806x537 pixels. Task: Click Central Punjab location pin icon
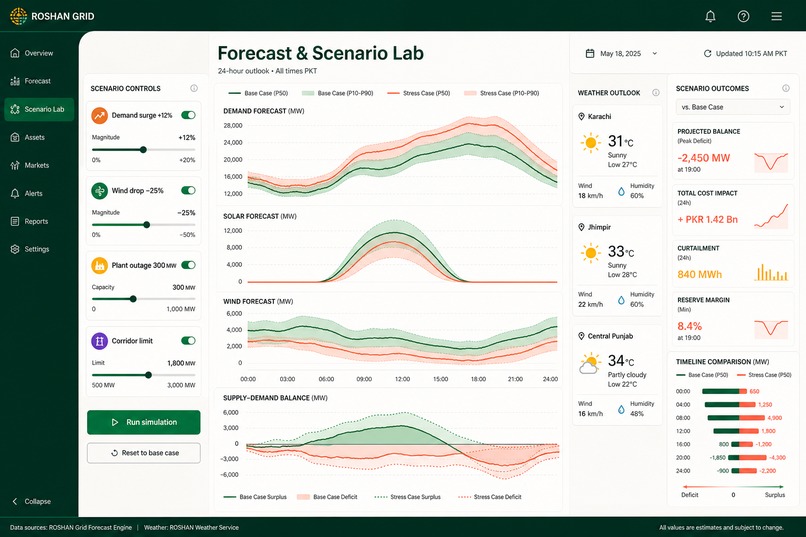point(581,336)
